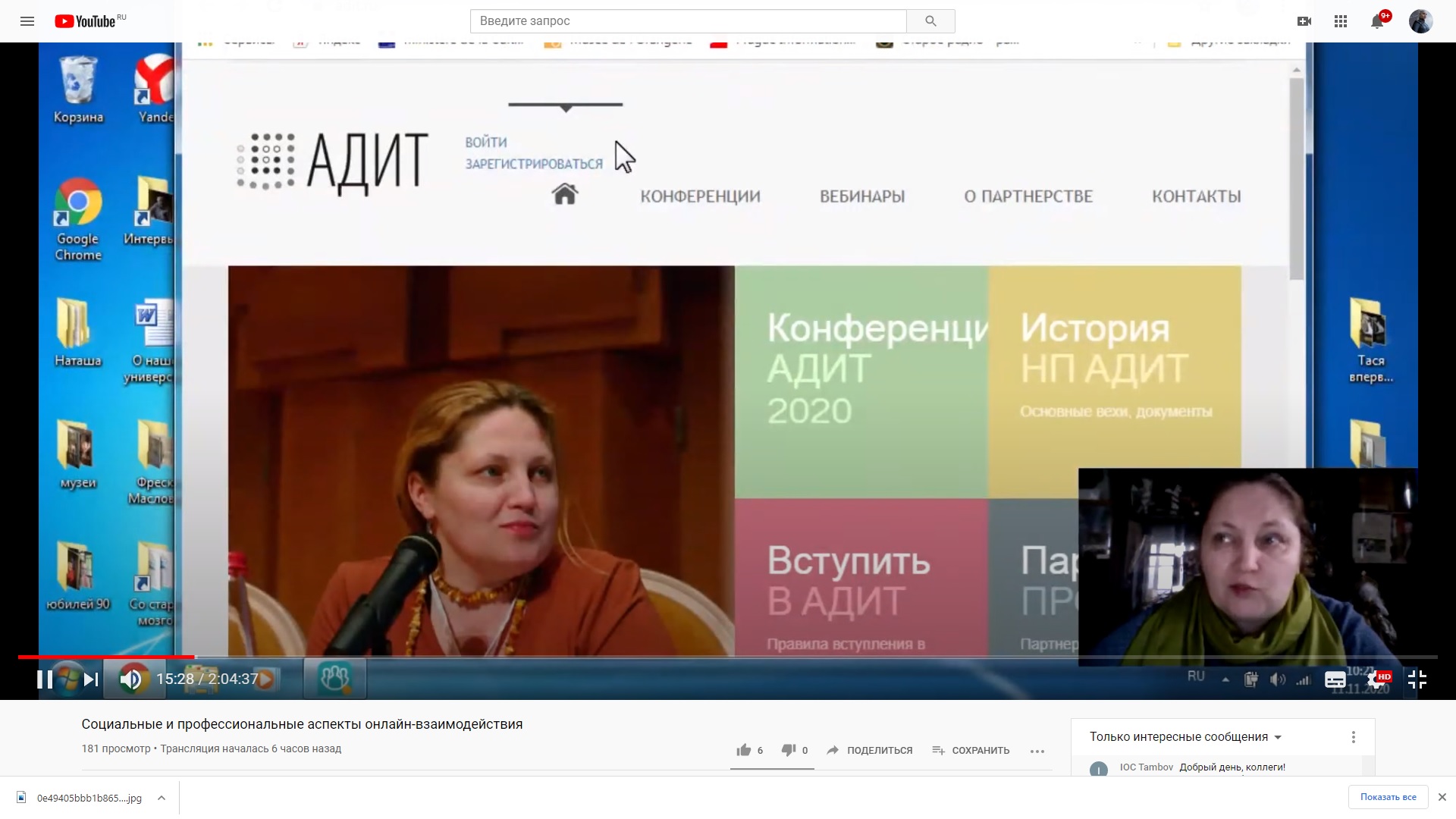Open the YouTube hamburger guide menu

point(27,21)
